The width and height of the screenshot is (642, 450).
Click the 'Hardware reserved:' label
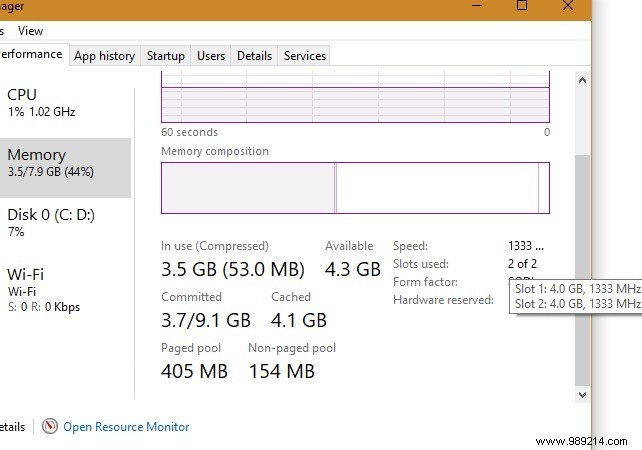tap(443, 300)
